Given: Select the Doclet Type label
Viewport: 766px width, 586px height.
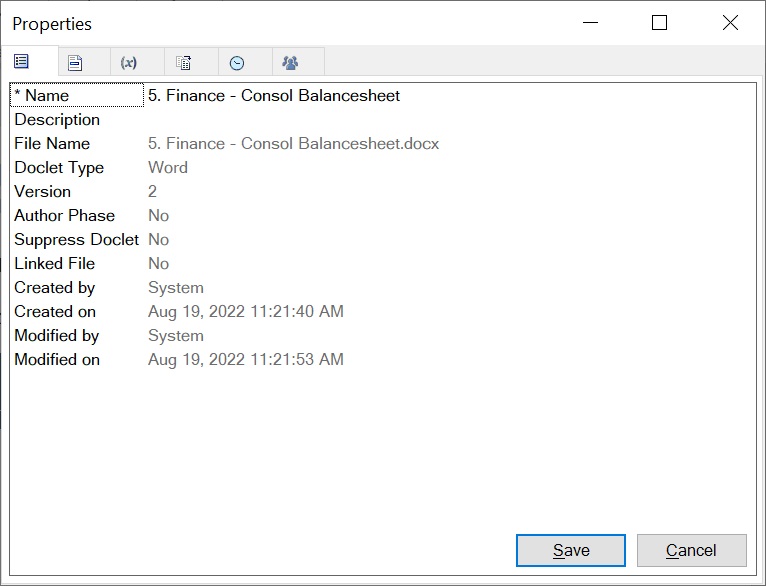Looking at the screenshot, I should tap(59, 167).
